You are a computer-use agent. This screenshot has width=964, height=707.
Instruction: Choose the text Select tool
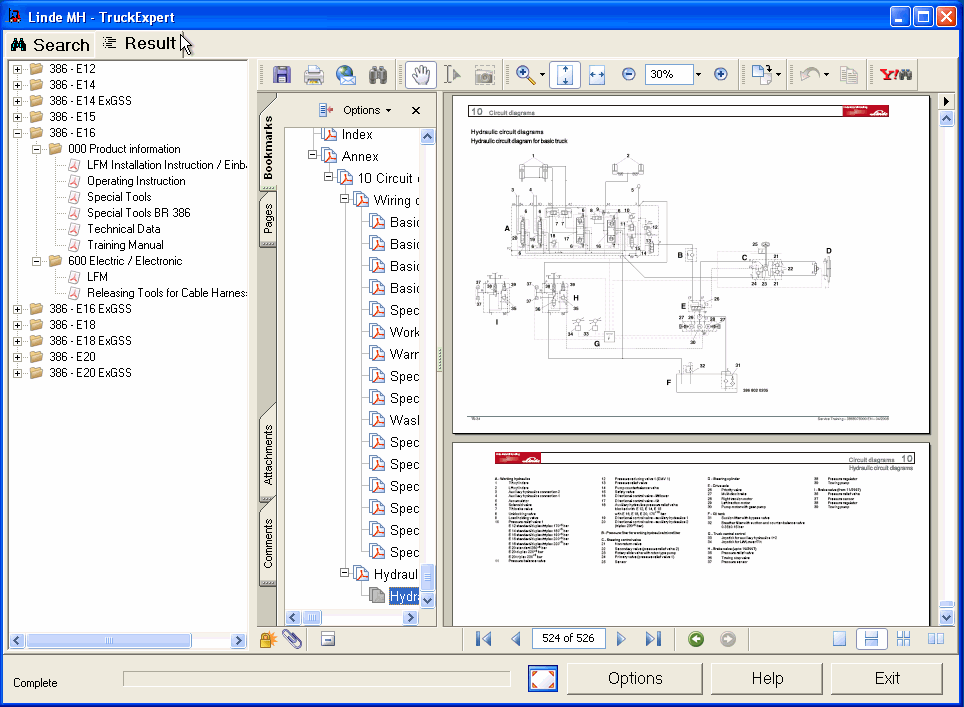pyautogui.click(x=452, y=75)
